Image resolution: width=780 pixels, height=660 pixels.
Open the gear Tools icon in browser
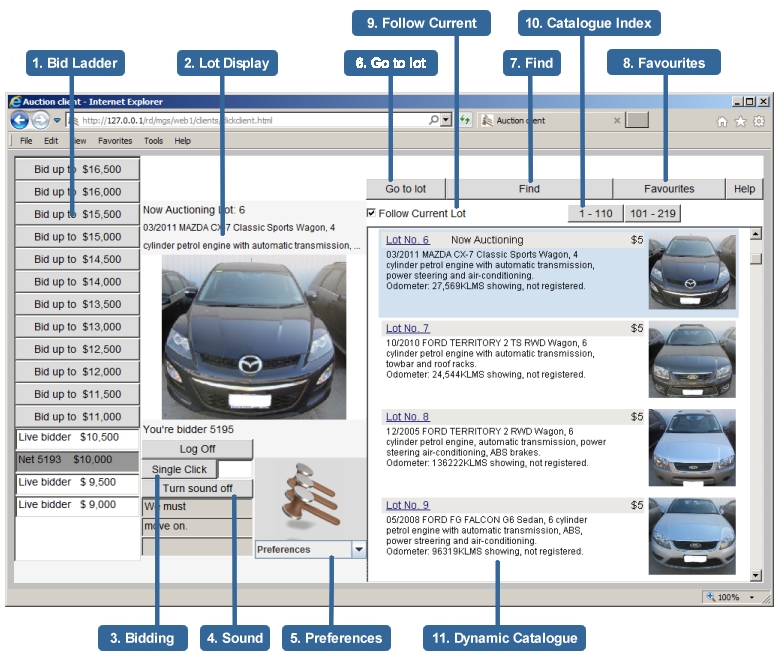point(758,121)
